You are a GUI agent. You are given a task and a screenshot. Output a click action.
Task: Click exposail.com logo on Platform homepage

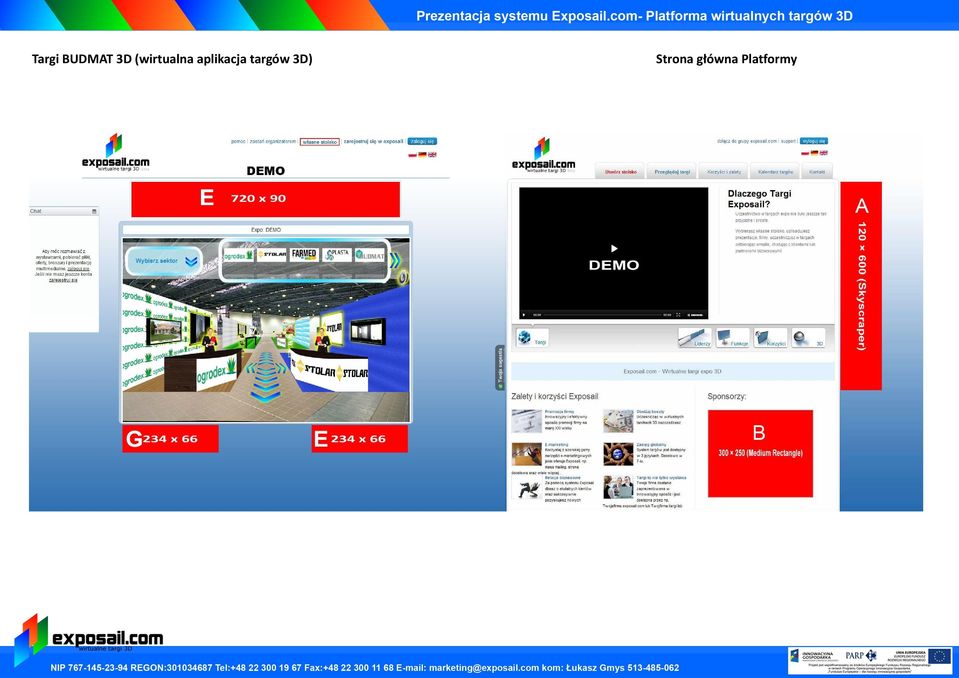coord(544,155)
